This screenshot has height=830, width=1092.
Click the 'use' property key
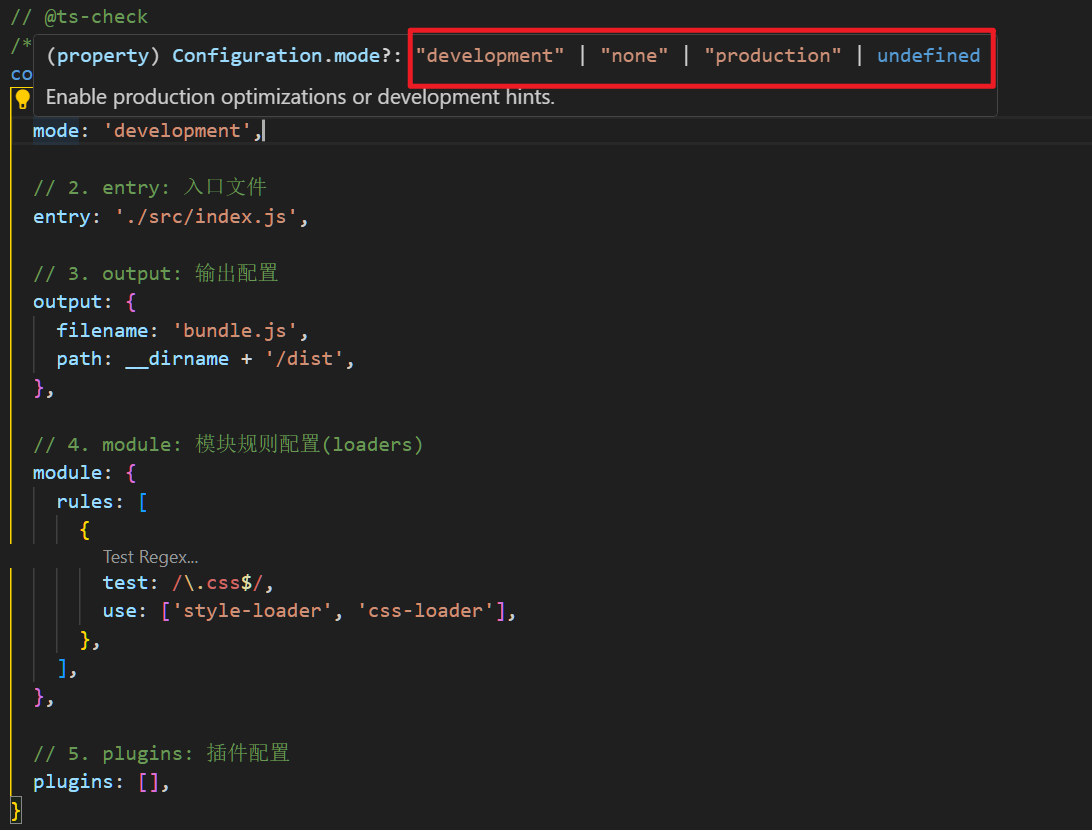[x=120, y=611]
